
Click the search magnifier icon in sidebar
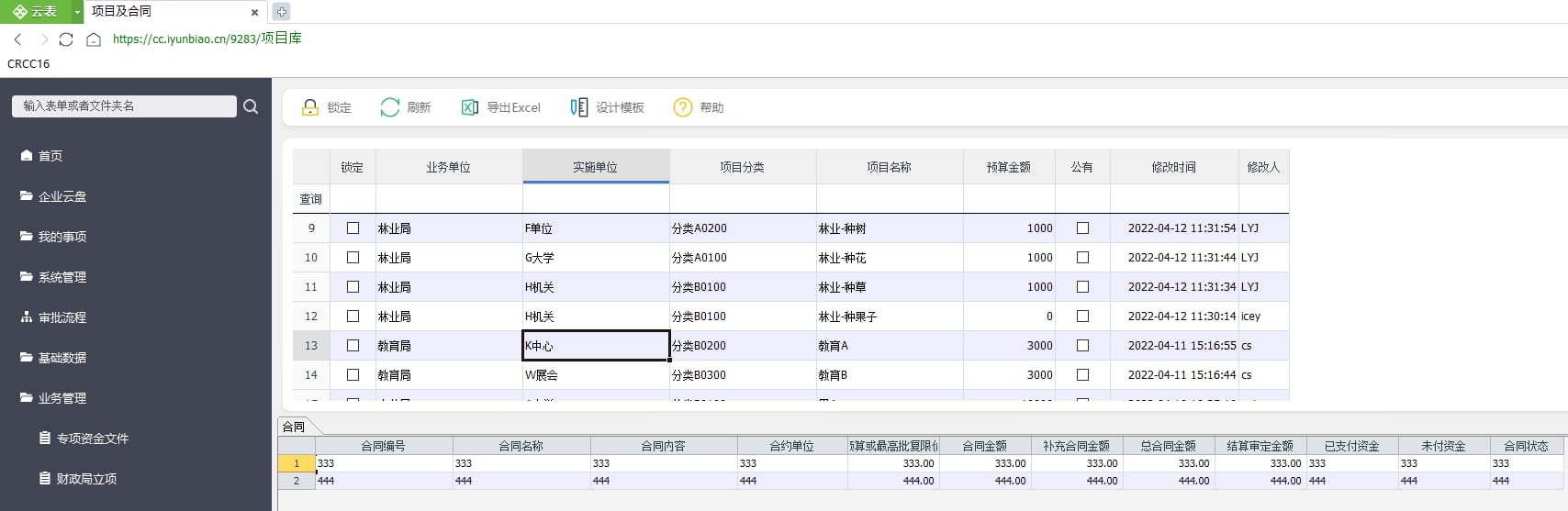(251, 106)
